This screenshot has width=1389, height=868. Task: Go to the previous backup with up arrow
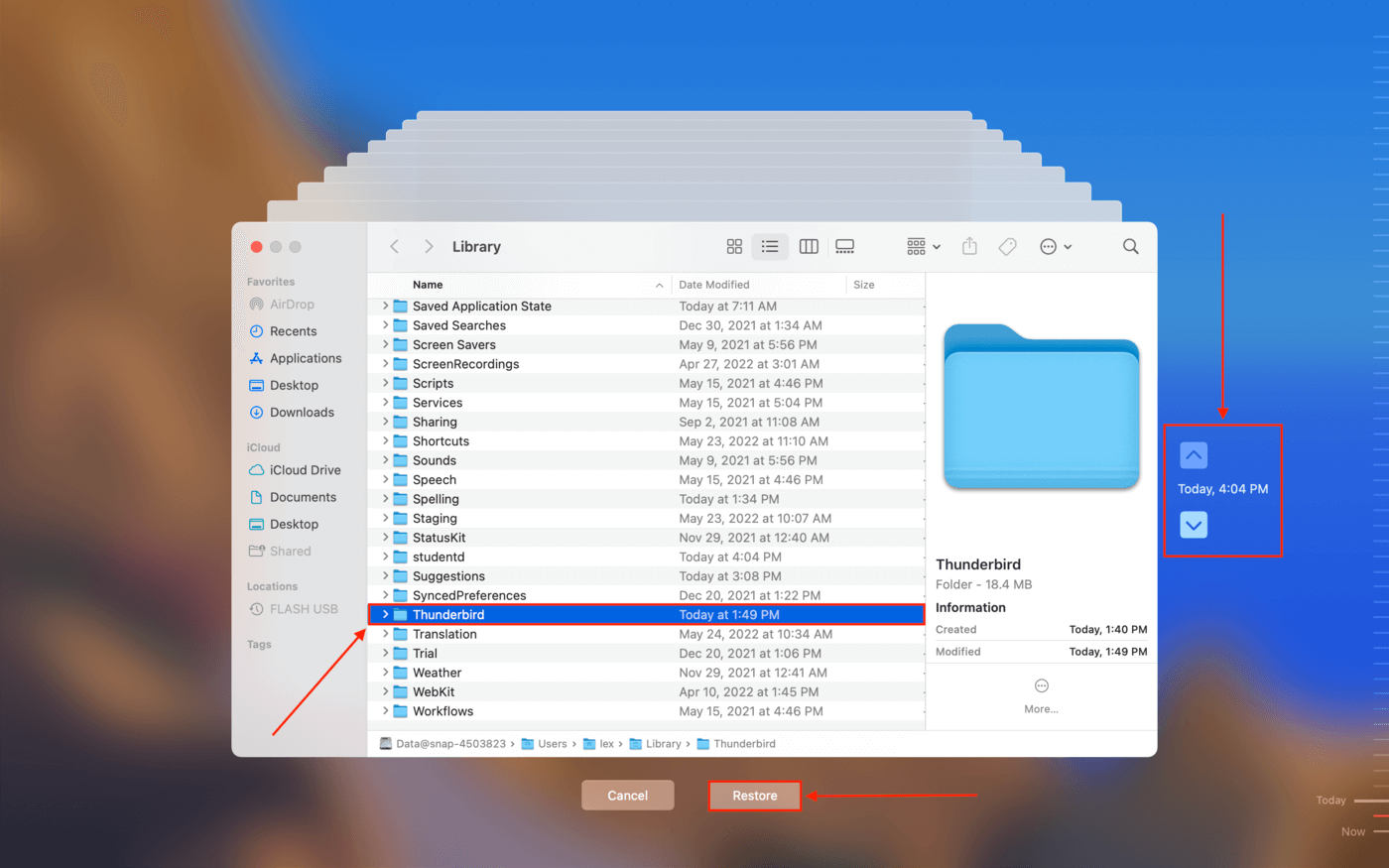coord(1194,455)
